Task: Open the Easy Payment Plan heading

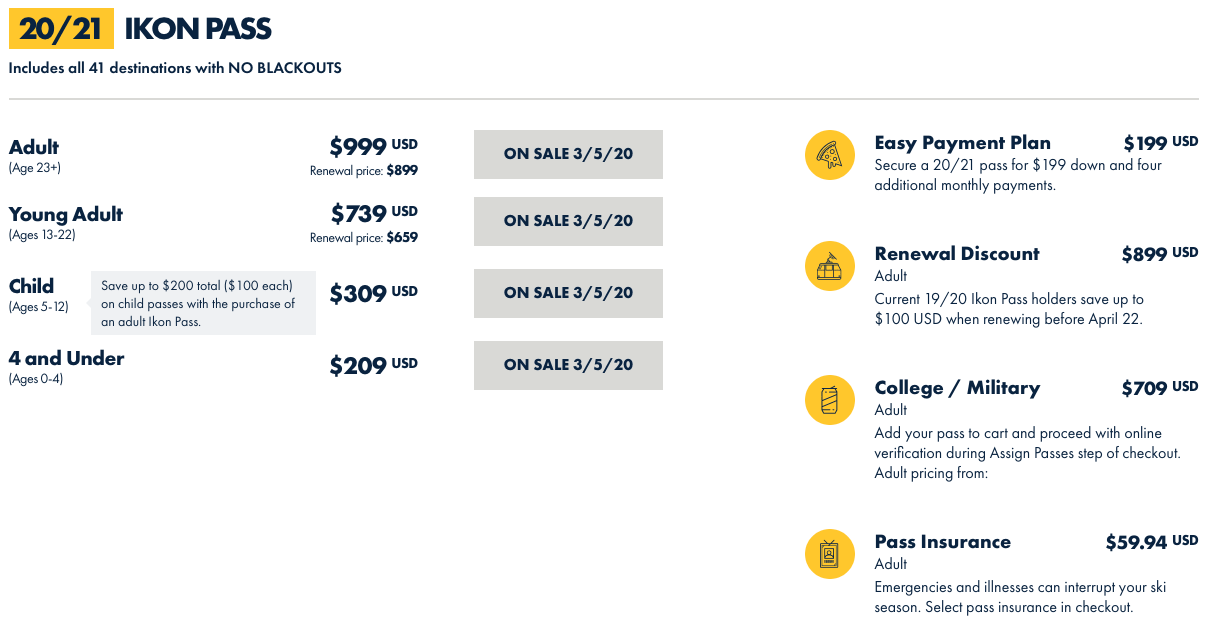Action: point(962,142)
